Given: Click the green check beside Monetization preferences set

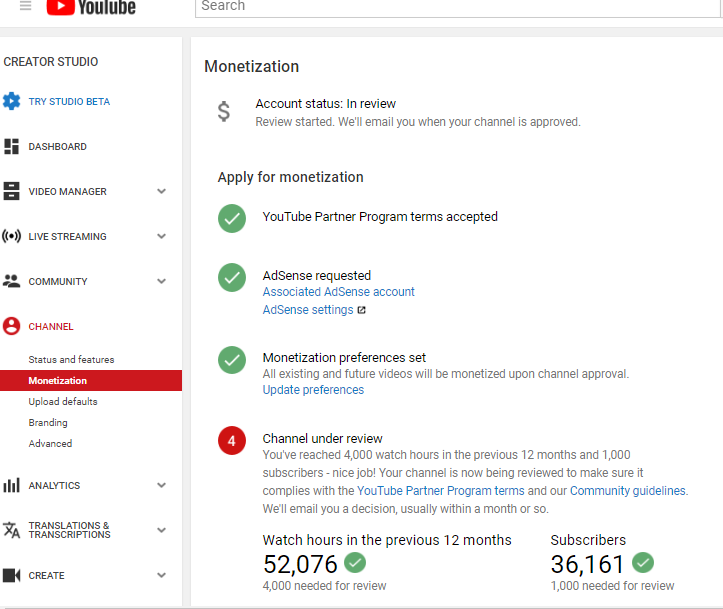Looking at the screenshot, I should [232, 360].
